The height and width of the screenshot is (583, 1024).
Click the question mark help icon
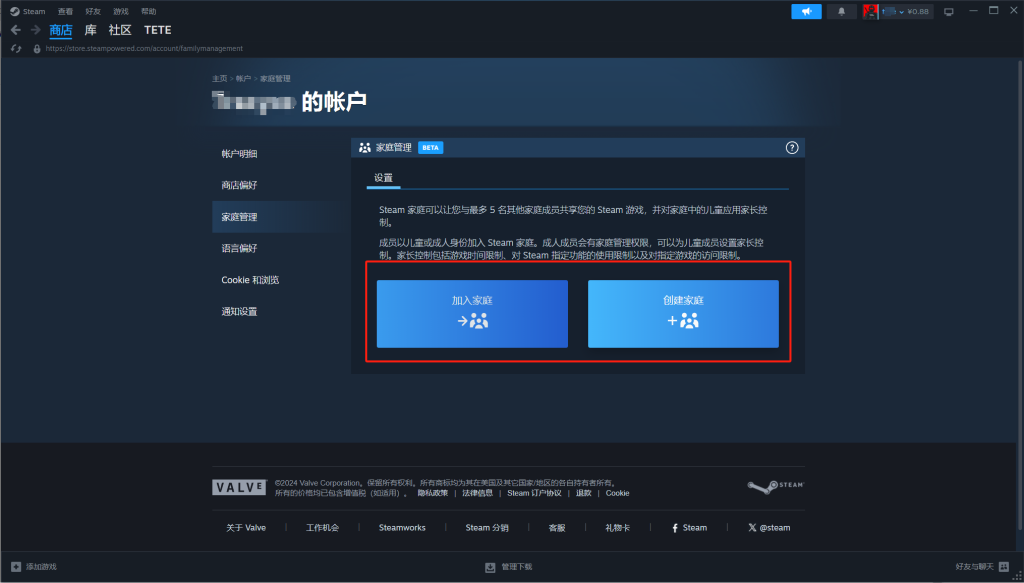click(792, 148)
